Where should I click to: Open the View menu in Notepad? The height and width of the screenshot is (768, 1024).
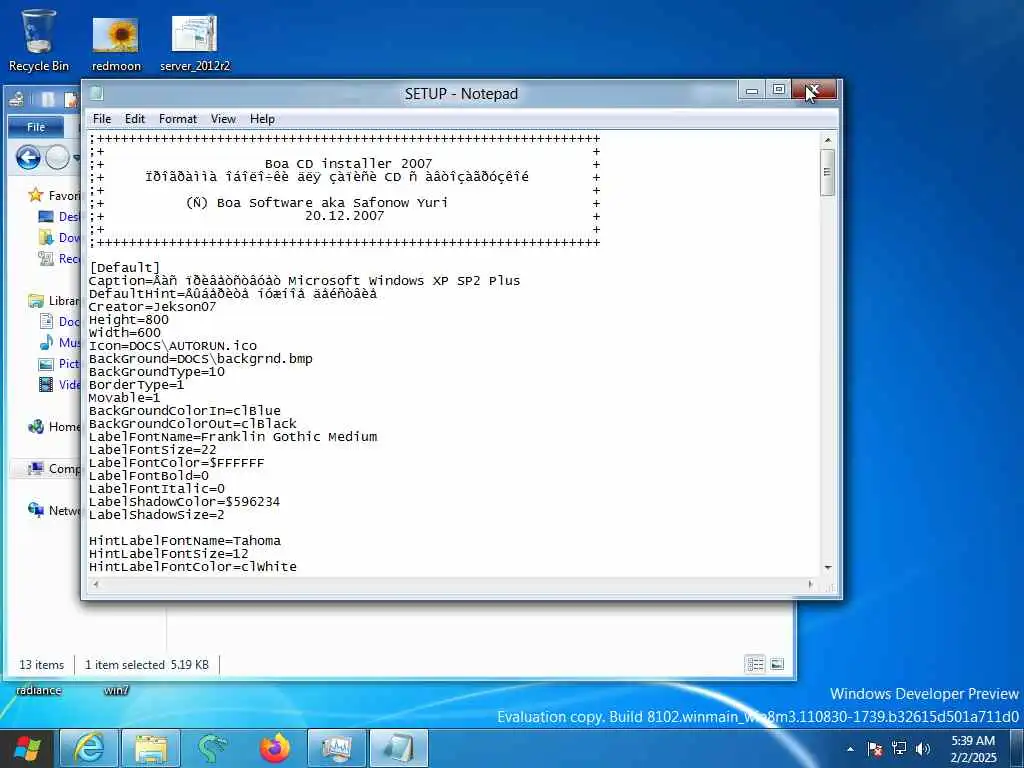click(223, 119)
